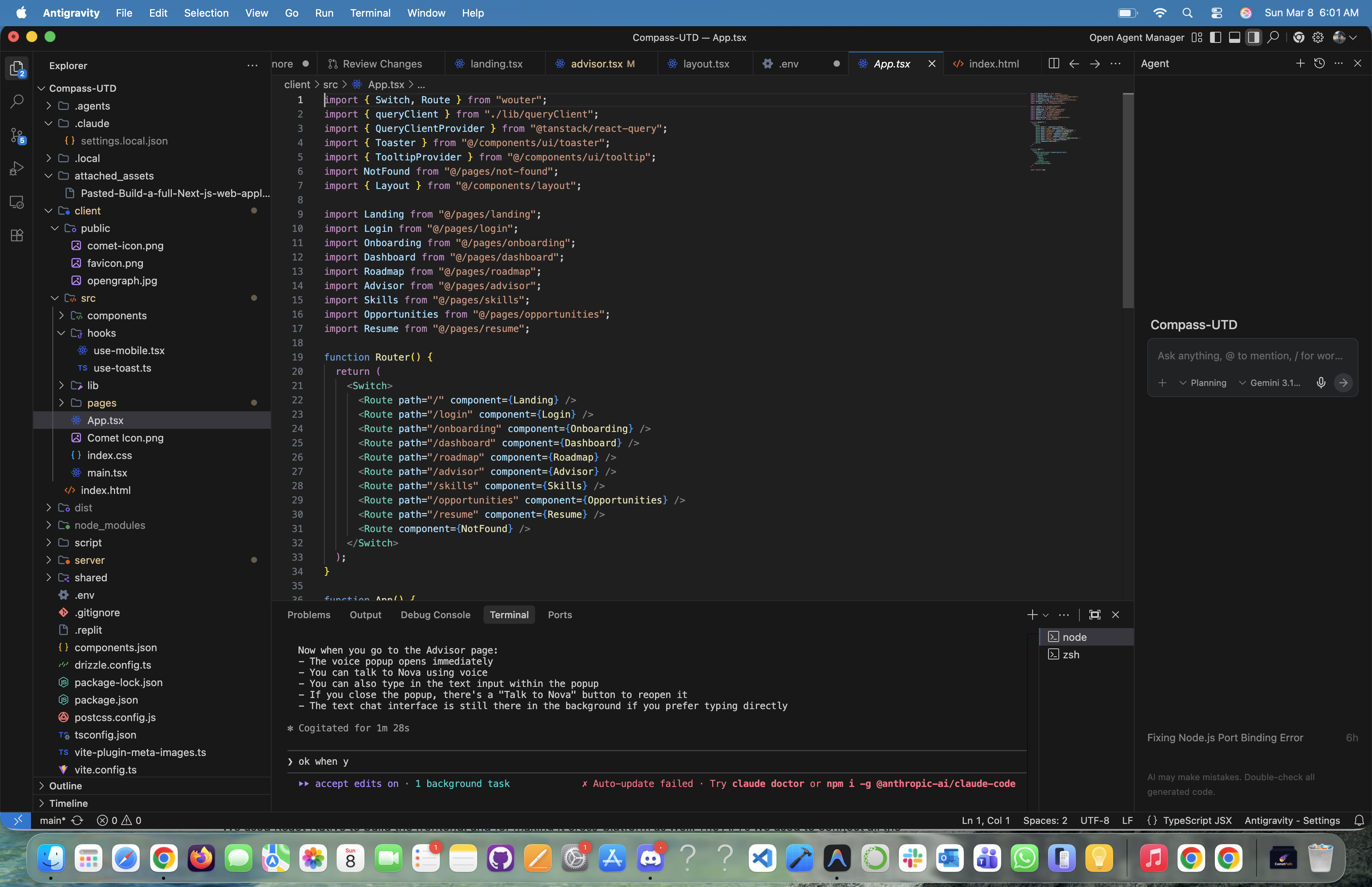Expand the pages folder in Explorer

click(x=101, y=403)
